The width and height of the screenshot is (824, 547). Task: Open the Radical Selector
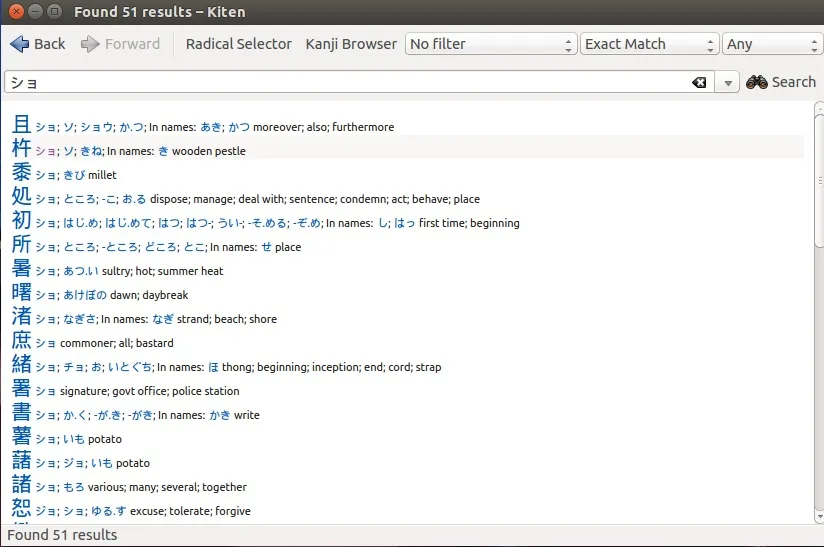click(238, 44)
